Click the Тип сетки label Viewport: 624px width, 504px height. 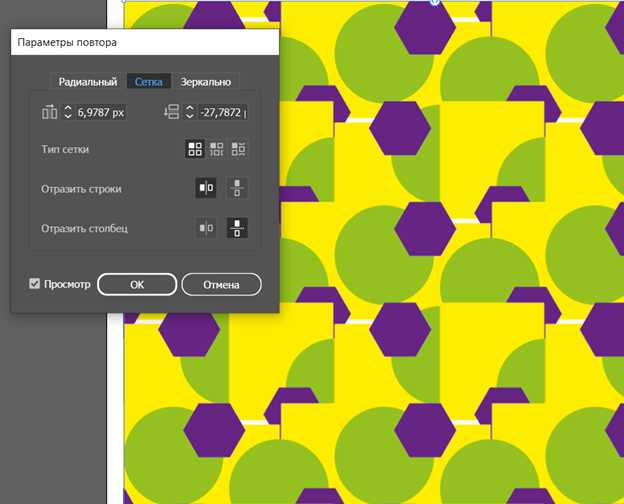tap(65, 149)
